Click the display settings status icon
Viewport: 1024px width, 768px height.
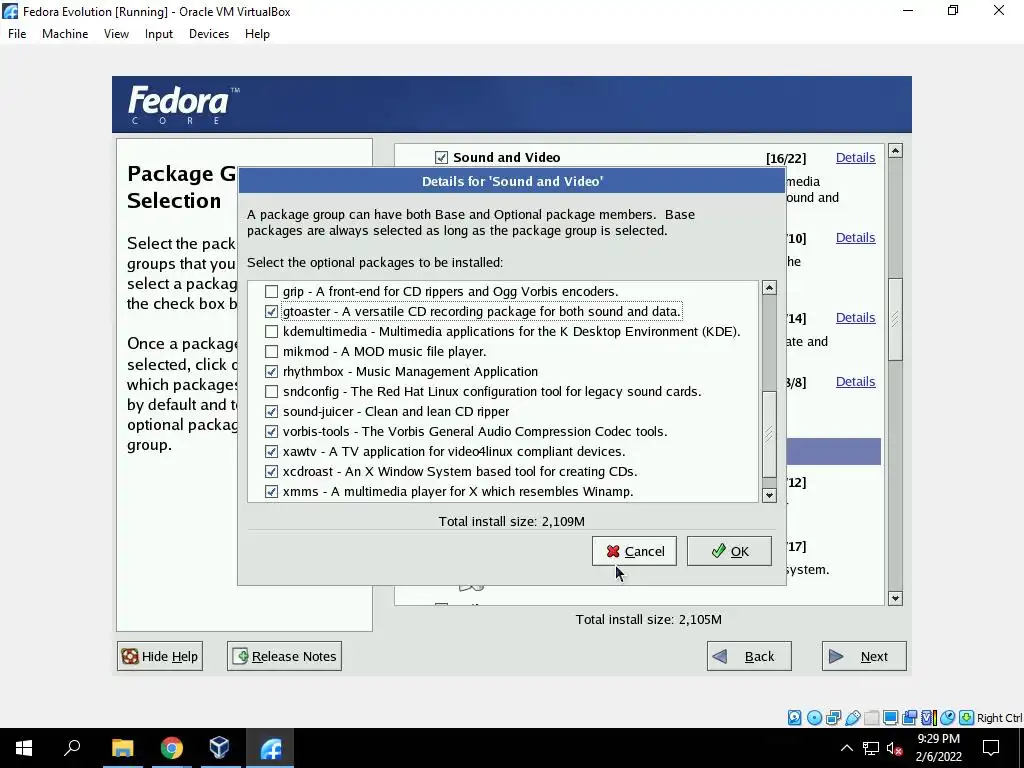[x=890, y=718]
